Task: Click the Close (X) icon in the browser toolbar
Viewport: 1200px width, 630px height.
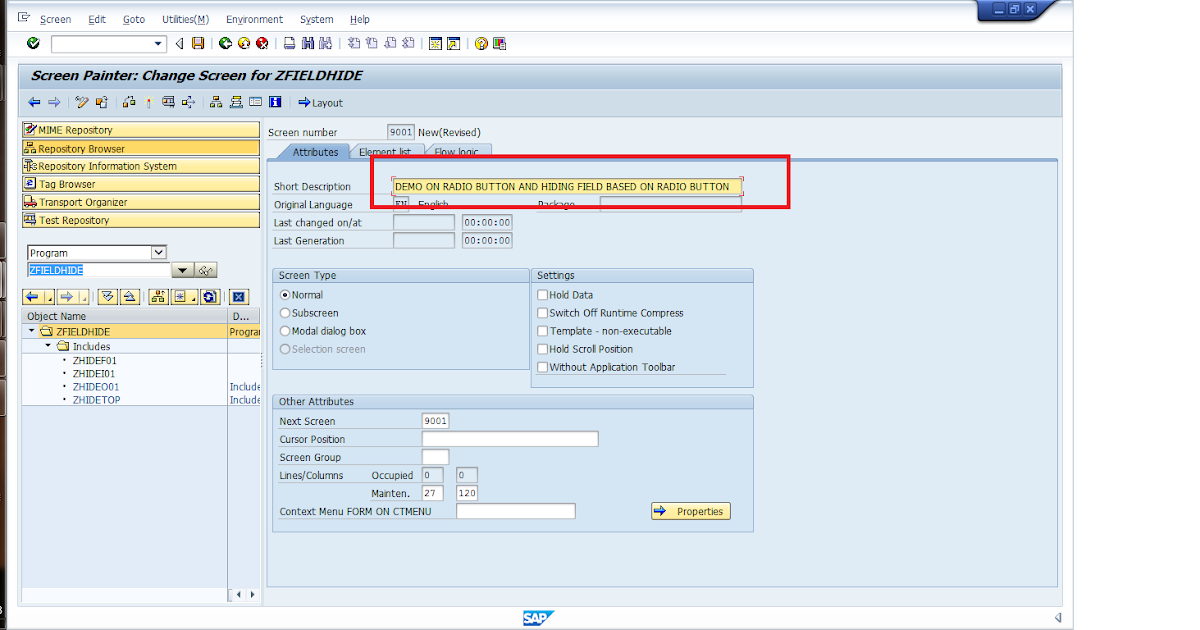Action: (238, 296)
